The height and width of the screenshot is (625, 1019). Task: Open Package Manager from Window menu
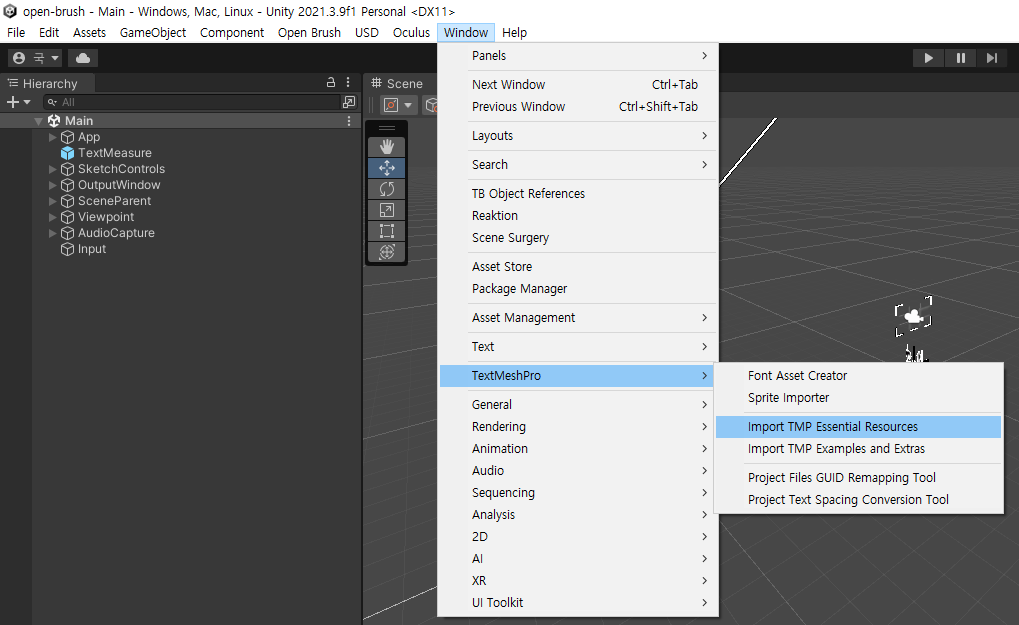click(578, 288)
